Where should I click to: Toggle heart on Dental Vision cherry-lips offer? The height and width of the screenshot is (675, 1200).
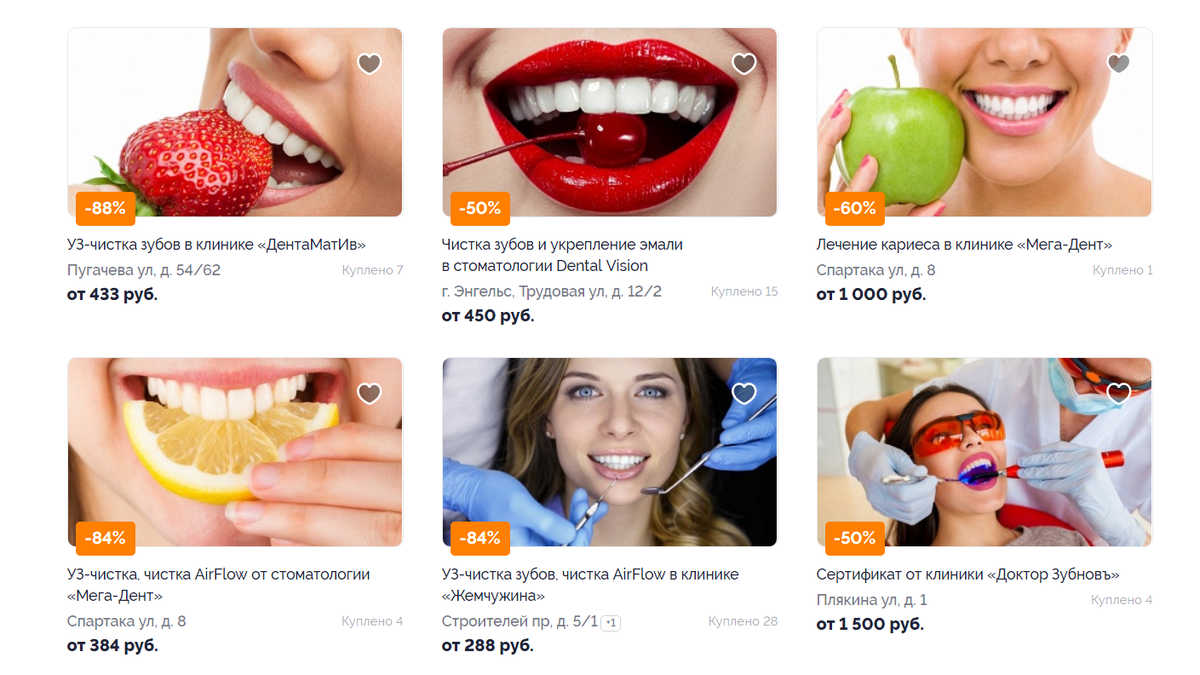pos(744,64)
